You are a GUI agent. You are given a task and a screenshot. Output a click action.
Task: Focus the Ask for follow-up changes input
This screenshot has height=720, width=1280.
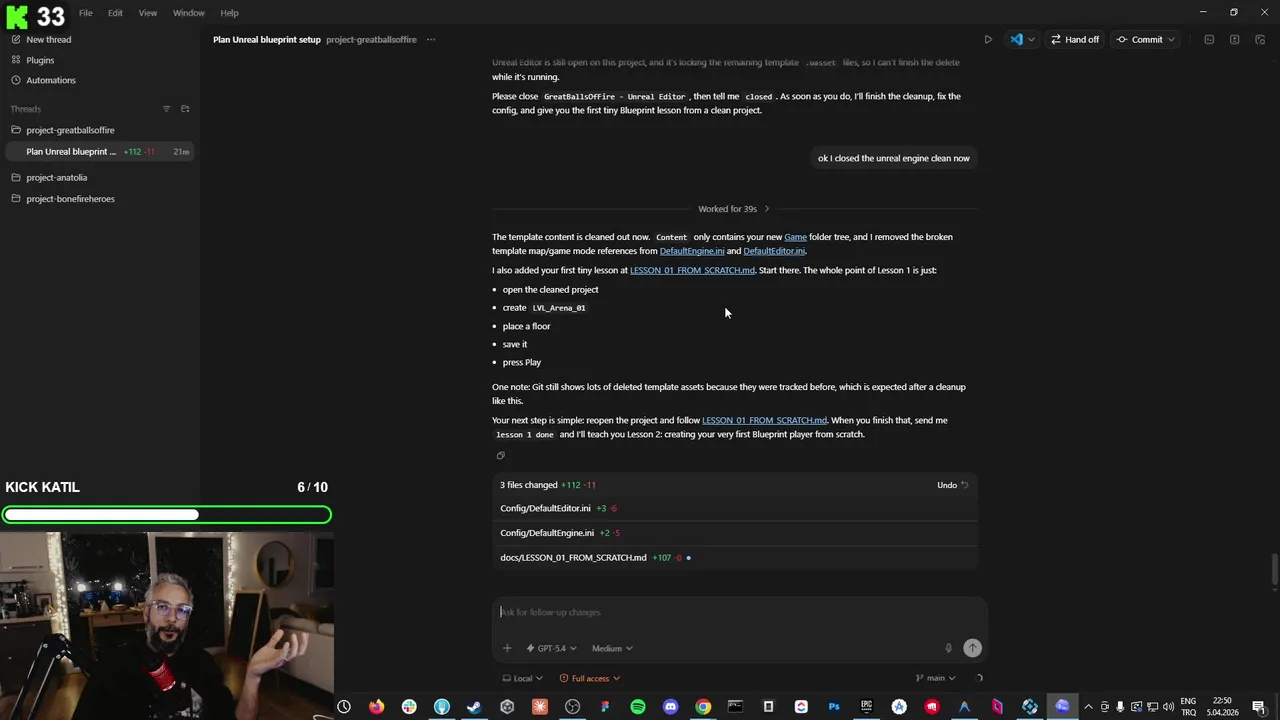(x=739, y=612)
